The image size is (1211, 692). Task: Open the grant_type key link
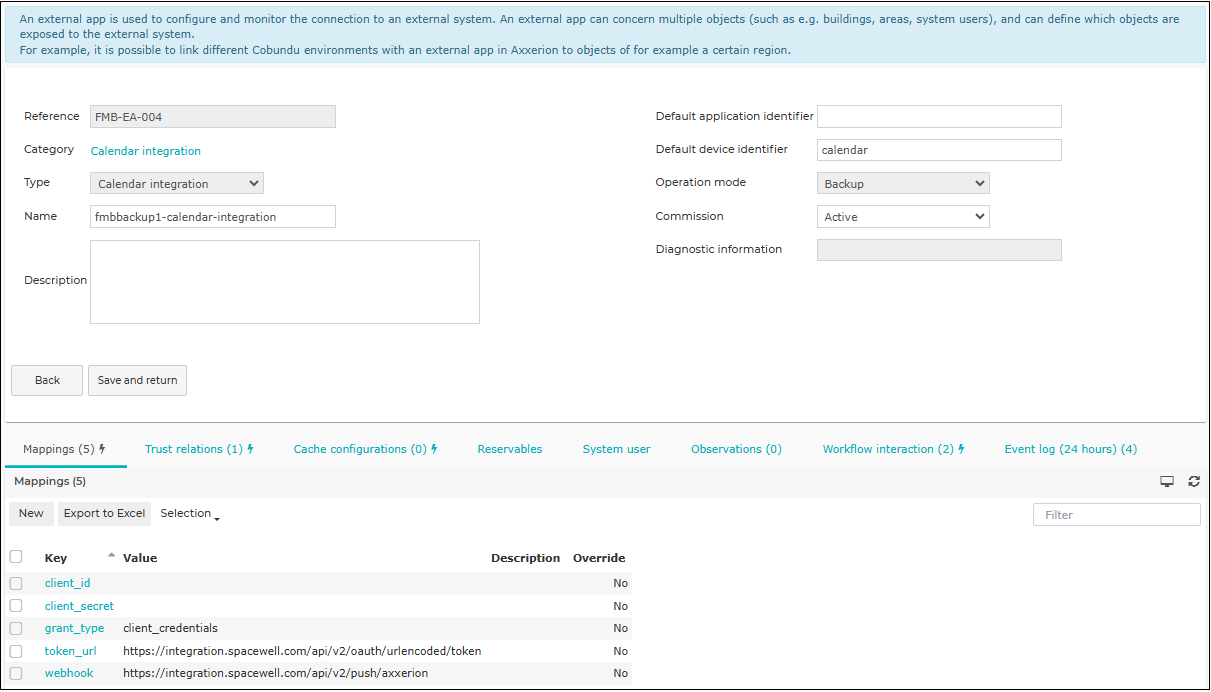coord(74,628)
